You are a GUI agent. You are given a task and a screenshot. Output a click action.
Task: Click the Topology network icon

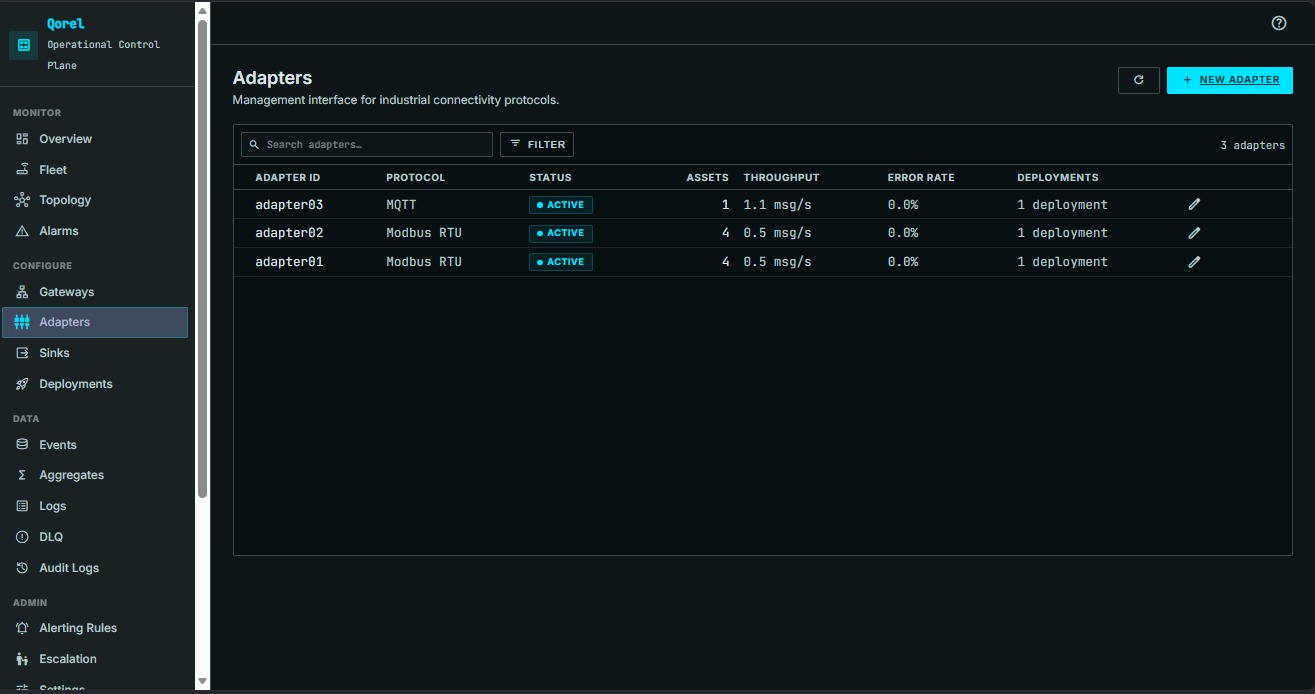(x=22, y=200)
